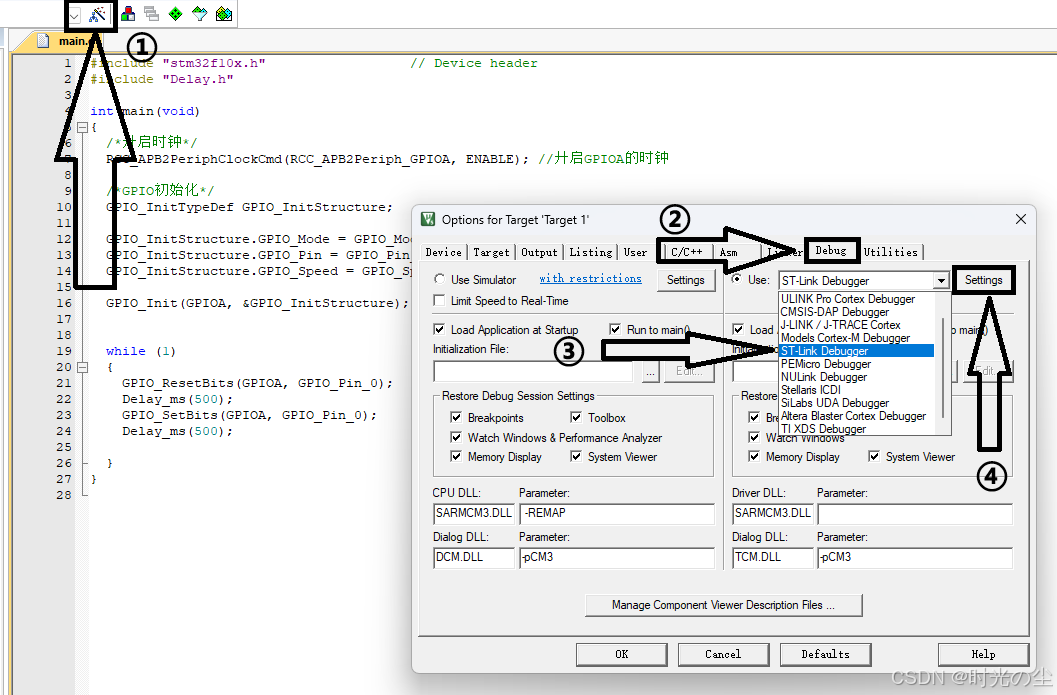Close the Options for Target dialog
Viewport: 1057px width, 695px height.
[1021, 219]
